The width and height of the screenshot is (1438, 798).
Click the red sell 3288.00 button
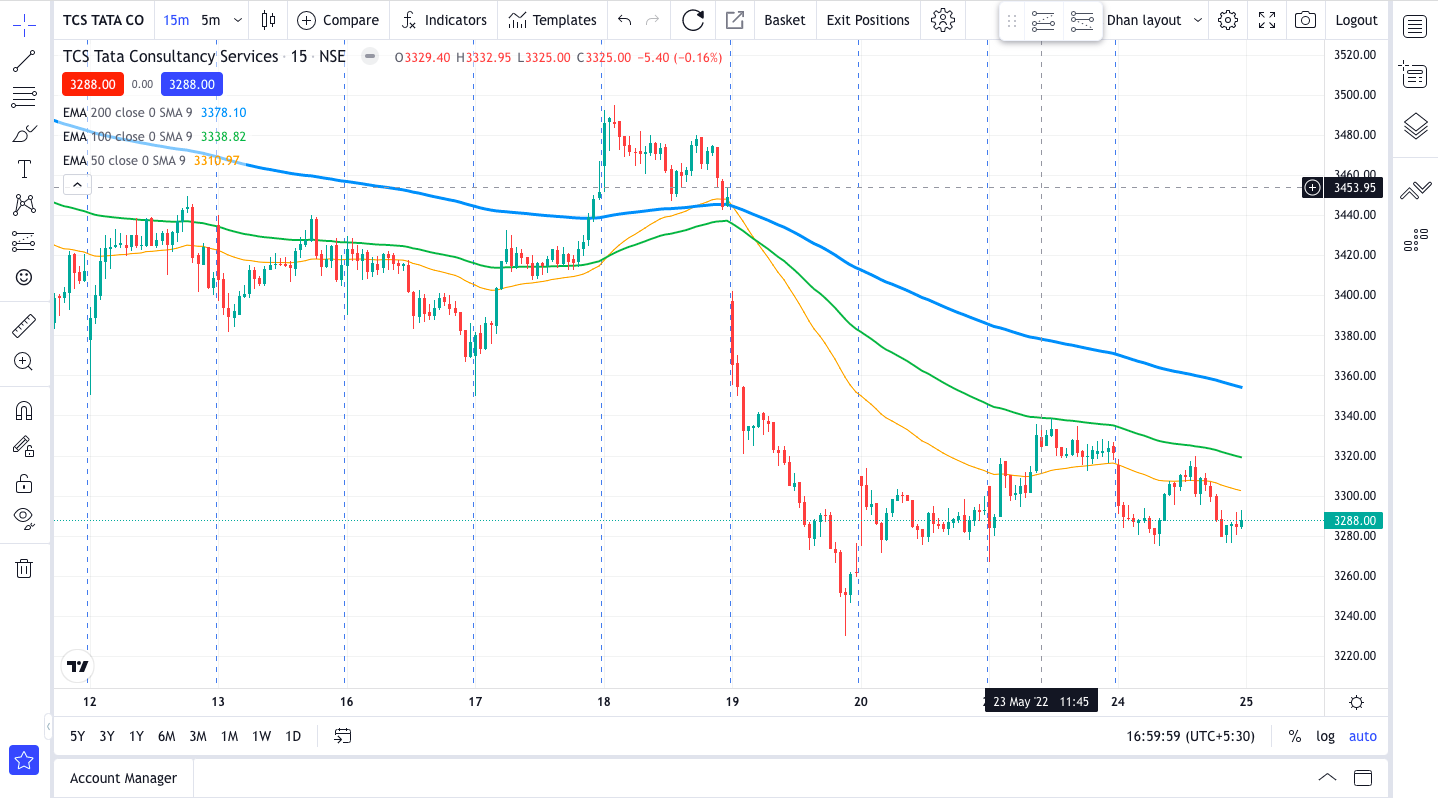94,85
